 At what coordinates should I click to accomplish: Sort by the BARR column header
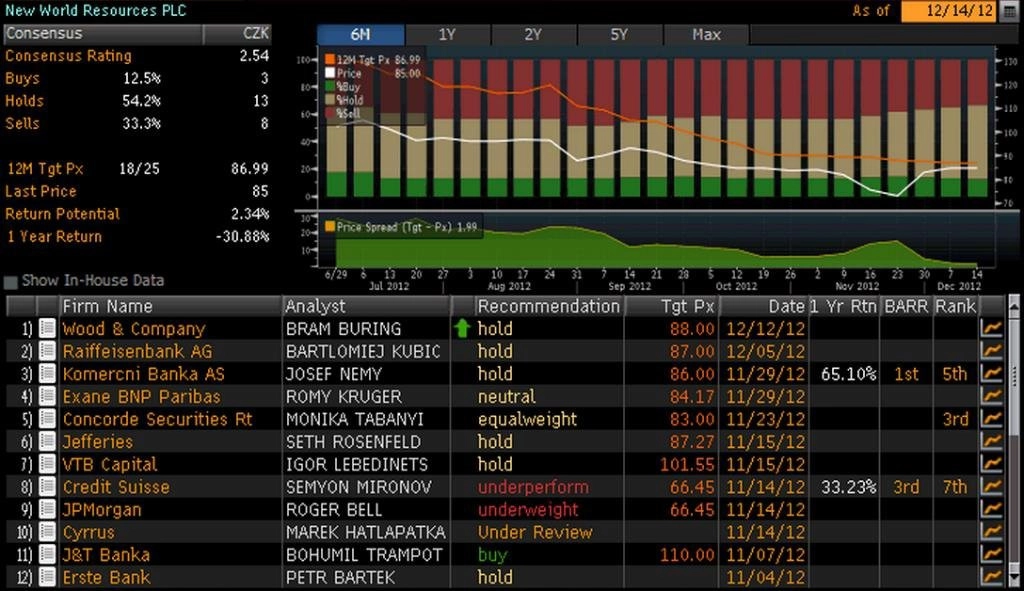(x=906, y=306)
